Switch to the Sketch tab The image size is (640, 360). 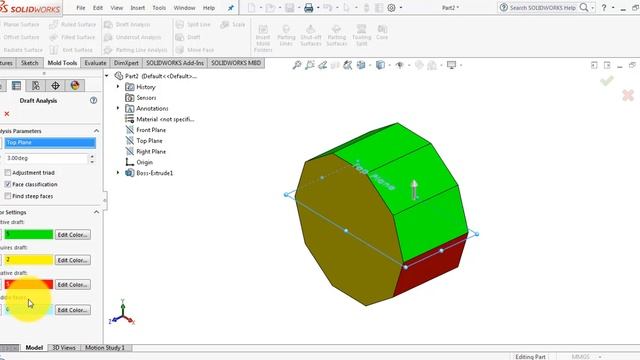pyautogui.click(x=29, y=63)
